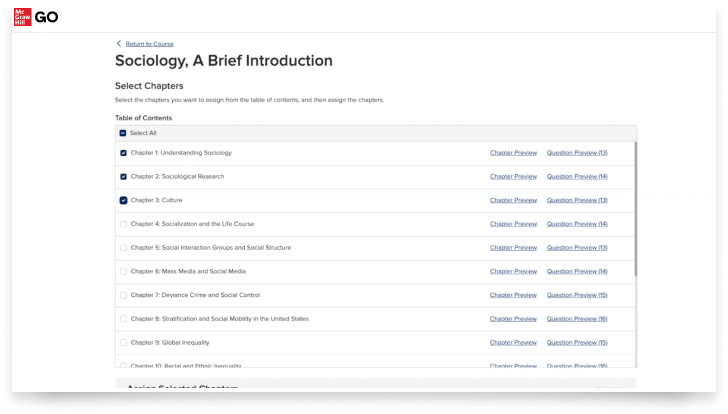Click the Chapter 1: Understanding Sociology label
This screenshot has height=414, width=728.
coord(181,153)
